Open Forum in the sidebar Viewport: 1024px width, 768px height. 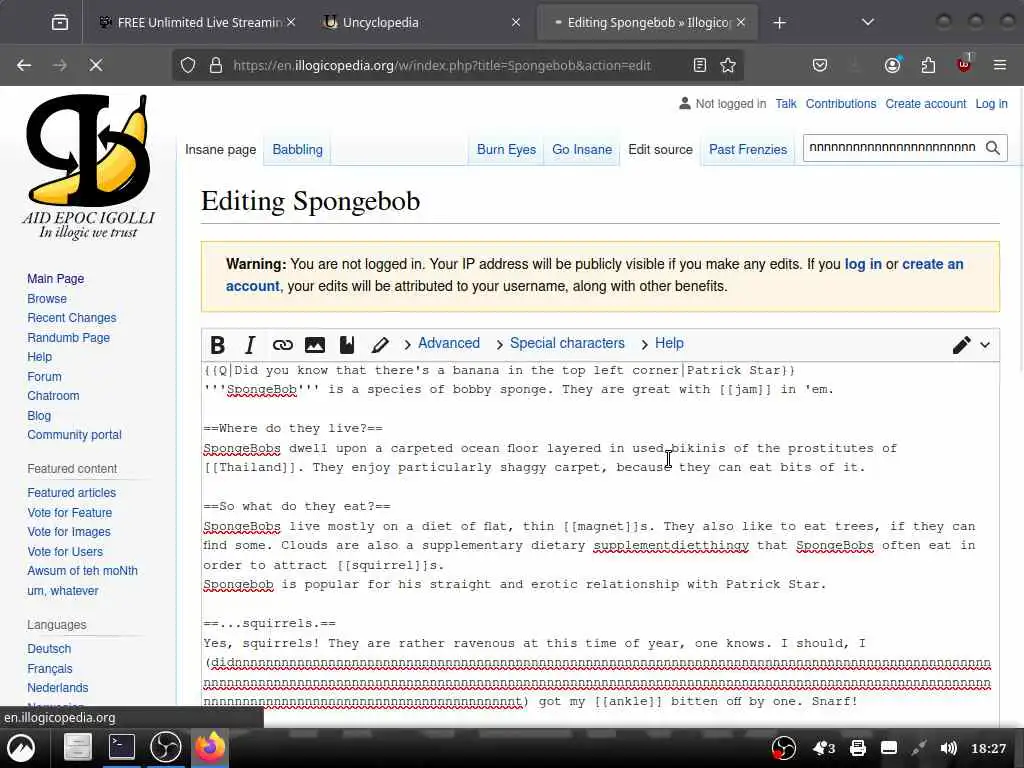click(x=44, y=377)
